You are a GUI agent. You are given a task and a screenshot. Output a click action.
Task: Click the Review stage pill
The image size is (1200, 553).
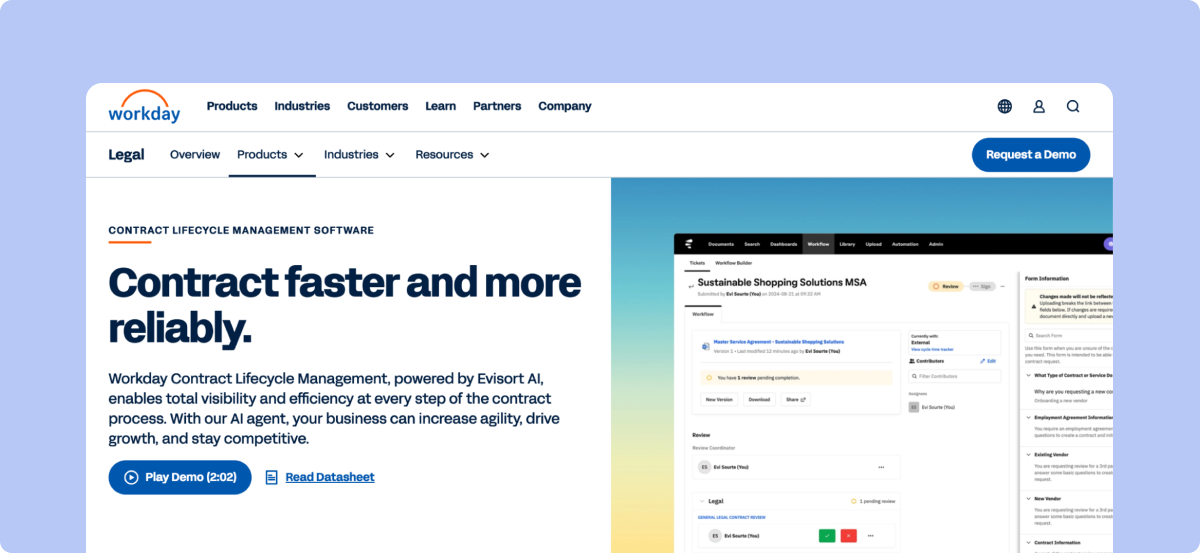(946, 286)
